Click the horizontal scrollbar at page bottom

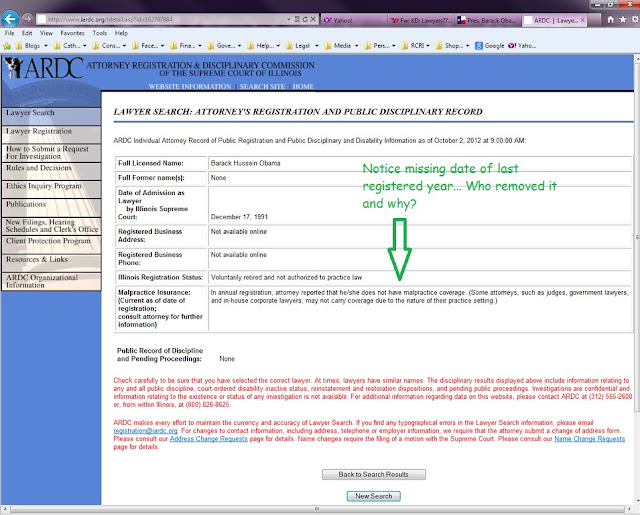[x=317, y=509]
